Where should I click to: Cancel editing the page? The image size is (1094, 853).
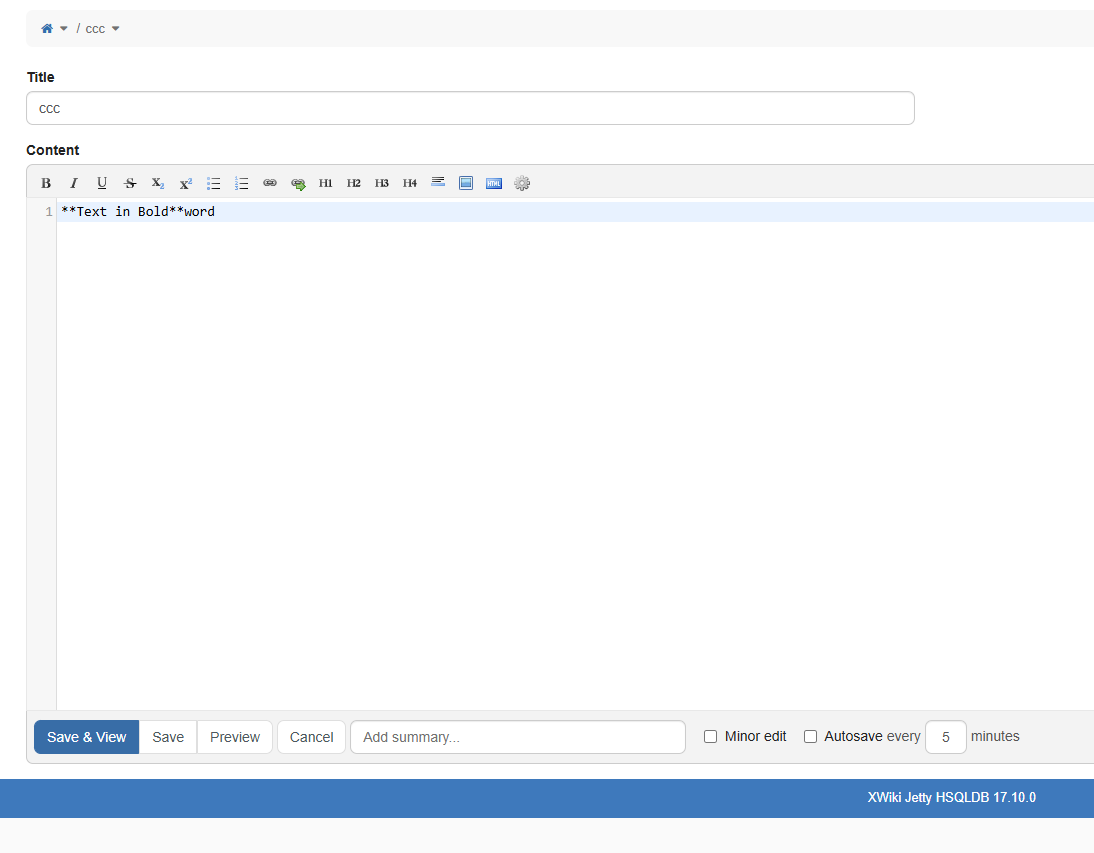(x=311, y=737)
